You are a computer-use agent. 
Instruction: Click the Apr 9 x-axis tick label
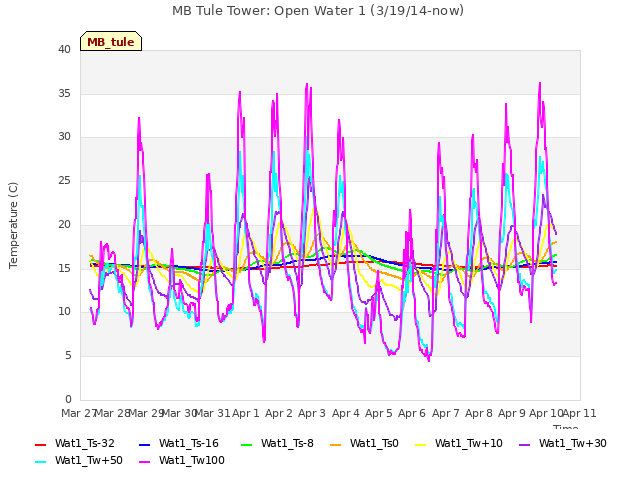pyautogui.click(x=512, y=413)
